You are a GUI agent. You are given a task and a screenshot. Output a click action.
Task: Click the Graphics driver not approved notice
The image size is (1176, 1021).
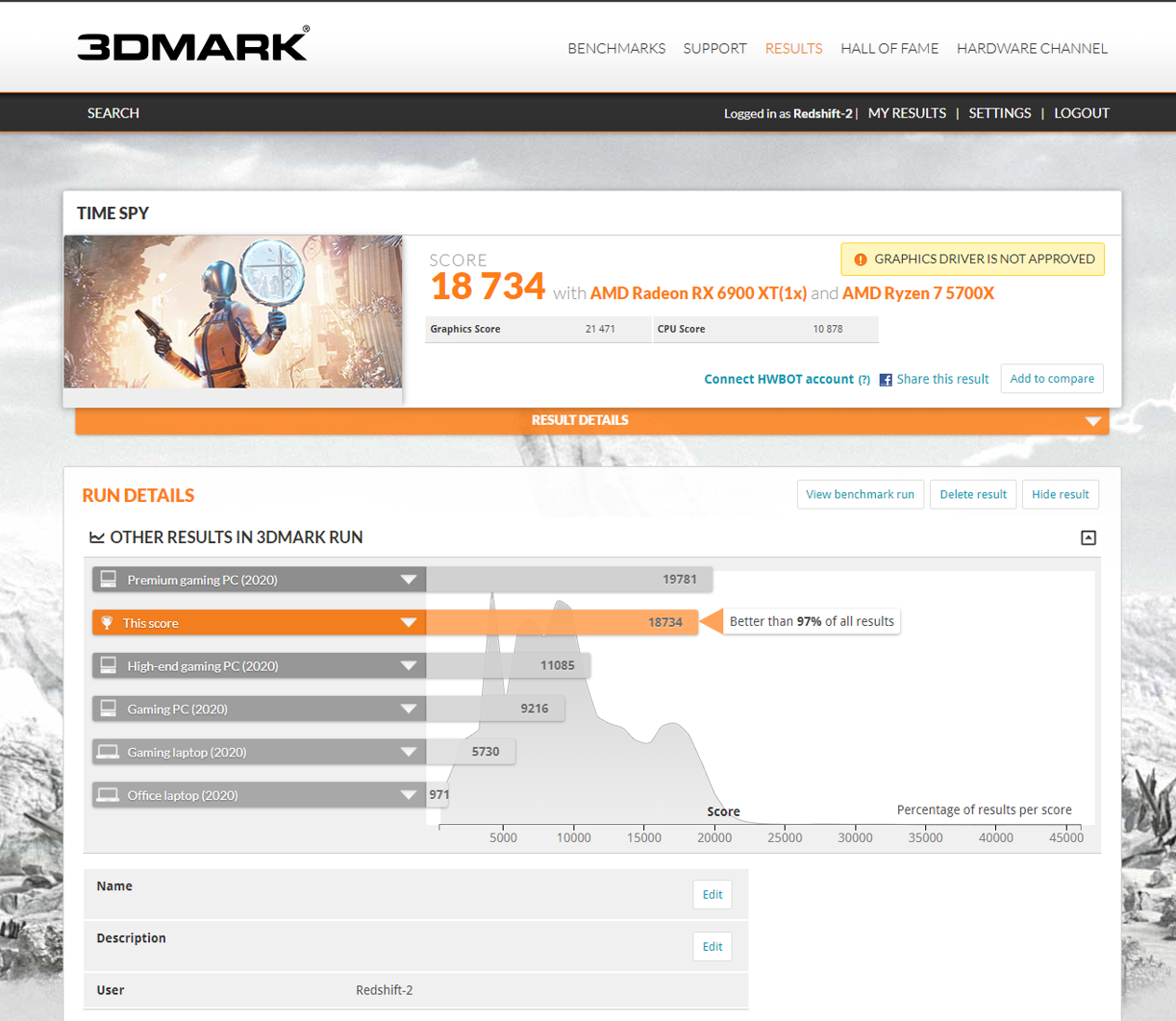click(x=972, y=260)
